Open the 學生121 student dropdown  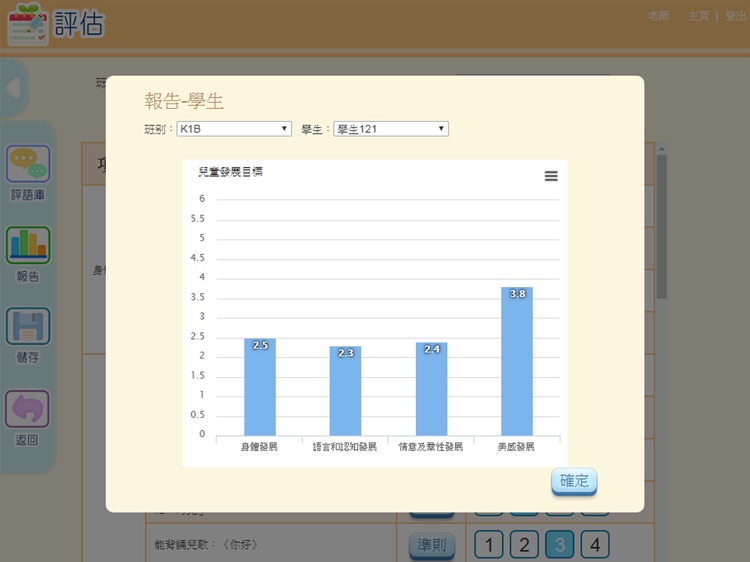tap(391, 129)
